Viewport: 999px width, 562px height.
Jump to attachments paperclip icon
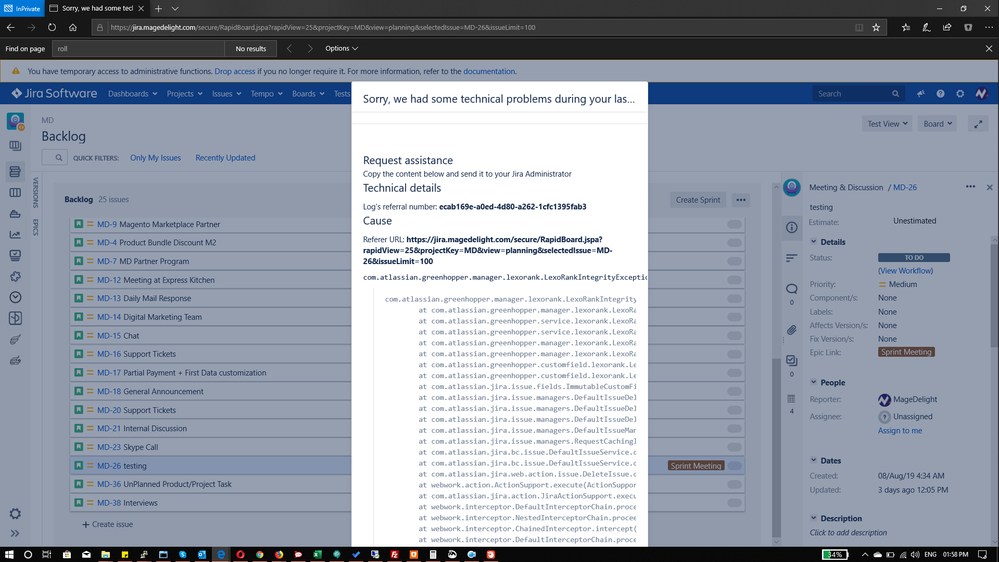[791, 330]
